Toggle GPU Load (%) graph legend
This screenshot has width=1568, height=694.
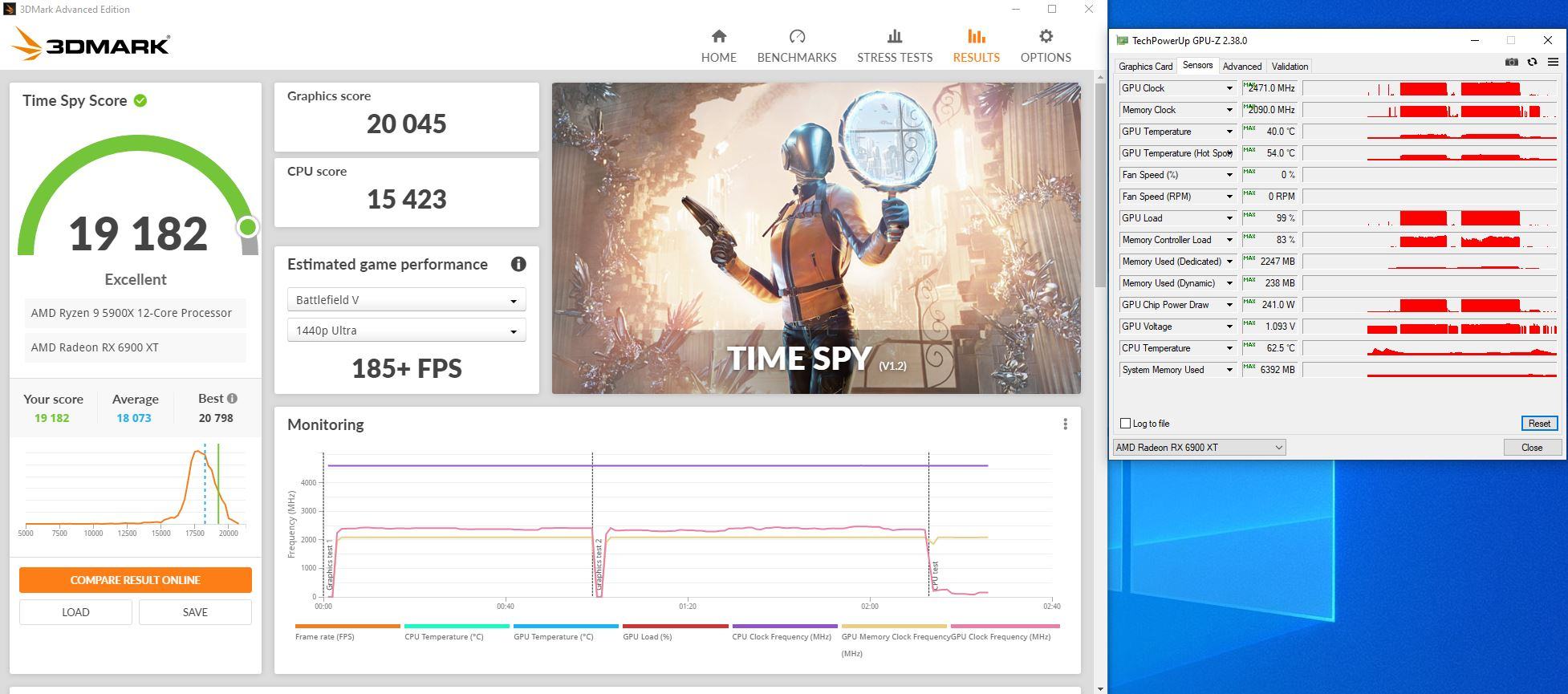click(675, 631)
